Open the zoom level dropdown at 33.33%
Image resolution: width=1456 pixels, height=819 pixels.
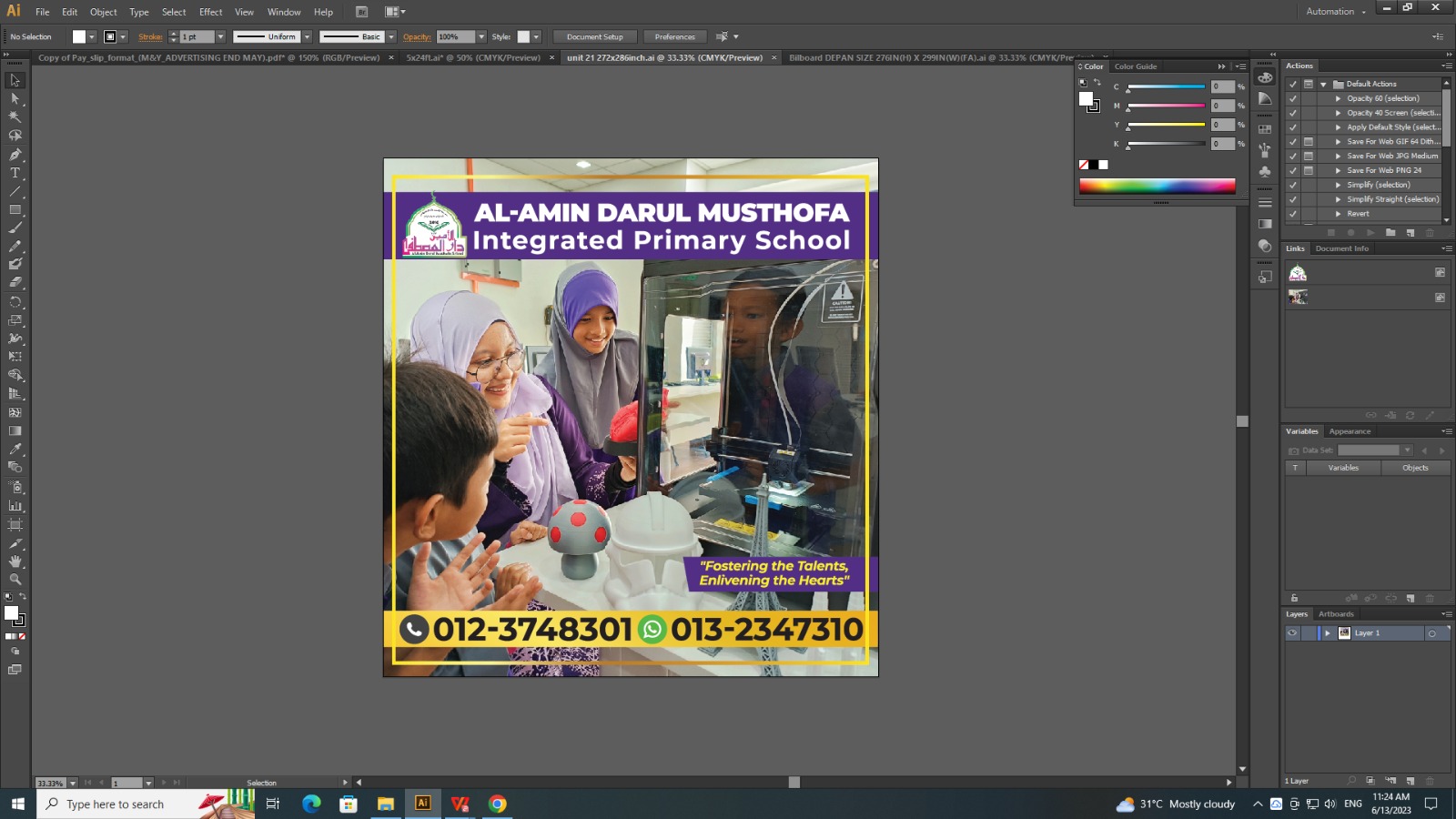pyautogui.click(x=73, y=783)
